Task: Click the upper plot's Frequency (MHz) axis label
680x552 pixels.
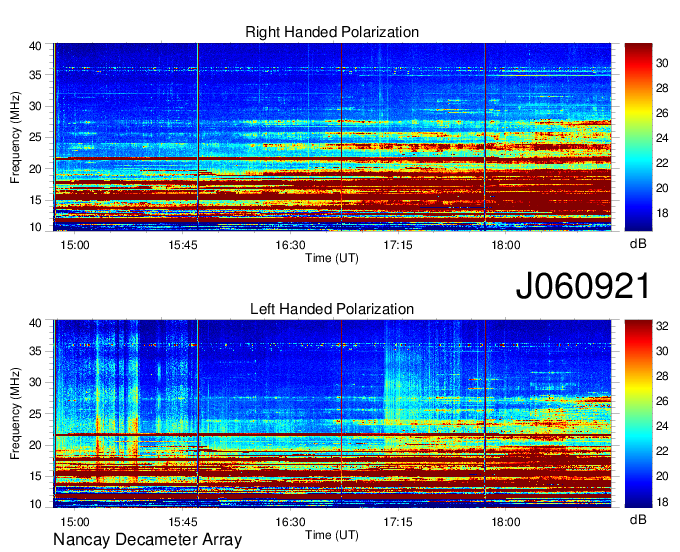Action: click(15, 137)
